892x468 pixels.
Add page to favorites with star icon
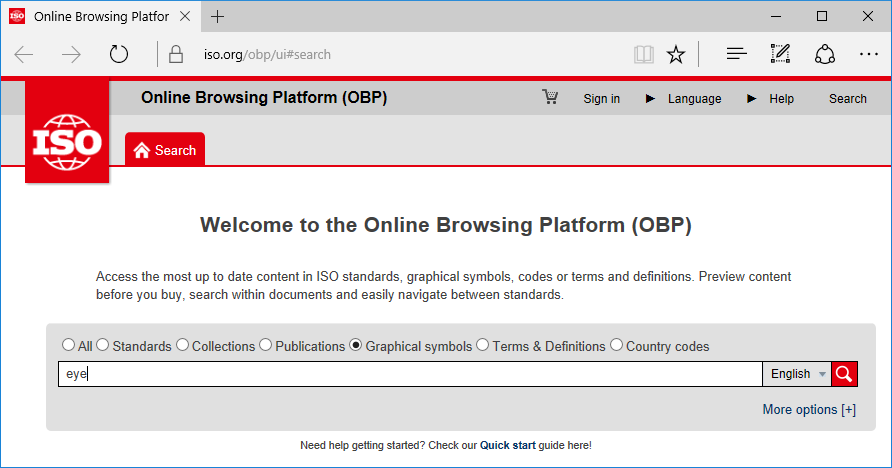tap(676, 55)
